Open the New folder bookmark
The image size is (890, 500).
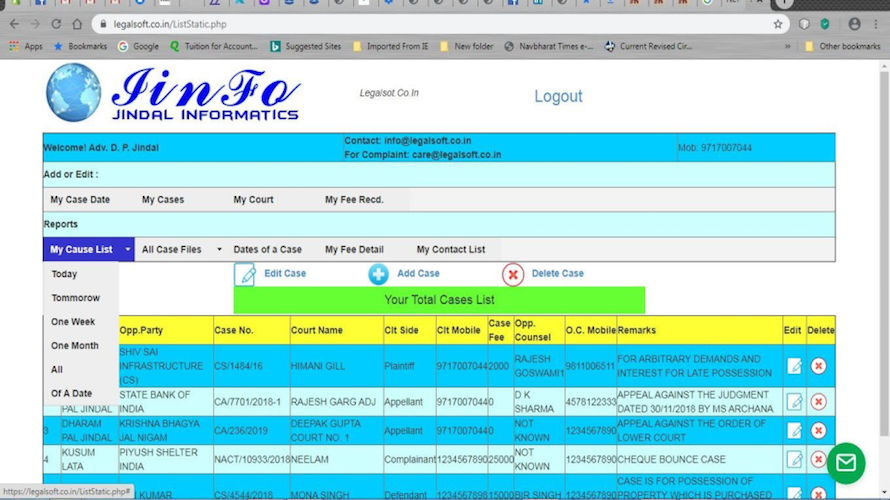pyautogui.click(x=467, y=47)
